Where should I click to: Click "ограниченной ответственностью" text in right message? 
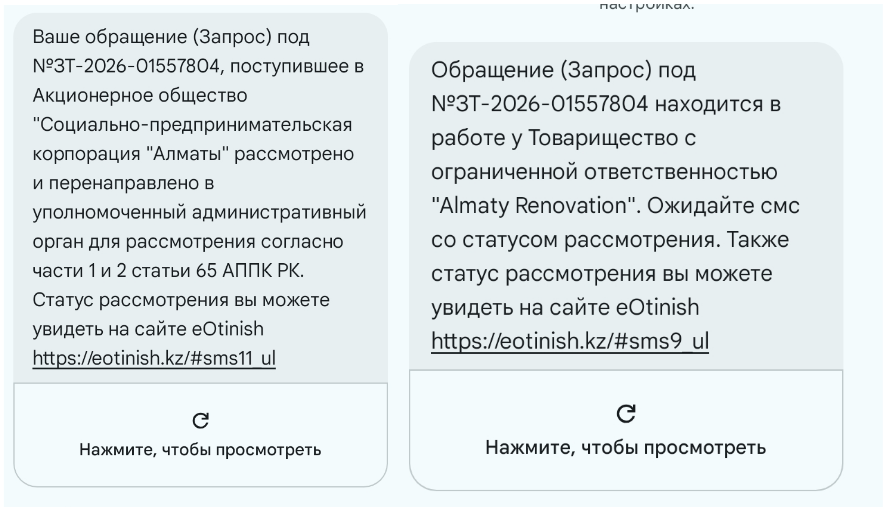click(x=603, y=171)
